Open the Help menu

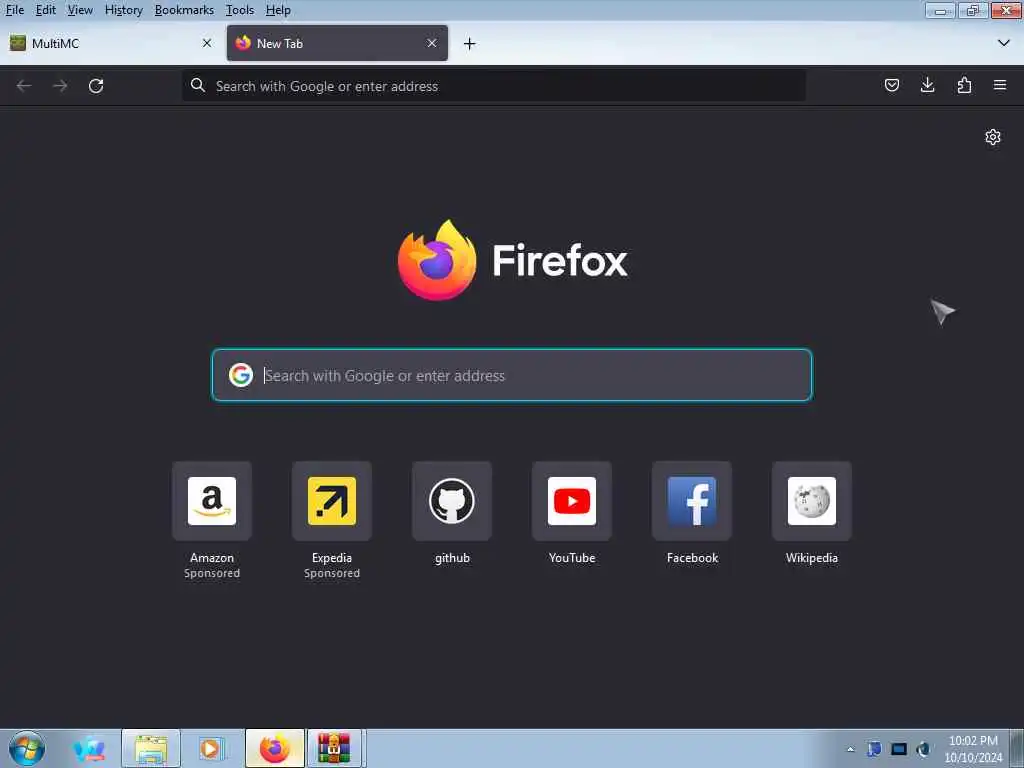coord(278,10)
